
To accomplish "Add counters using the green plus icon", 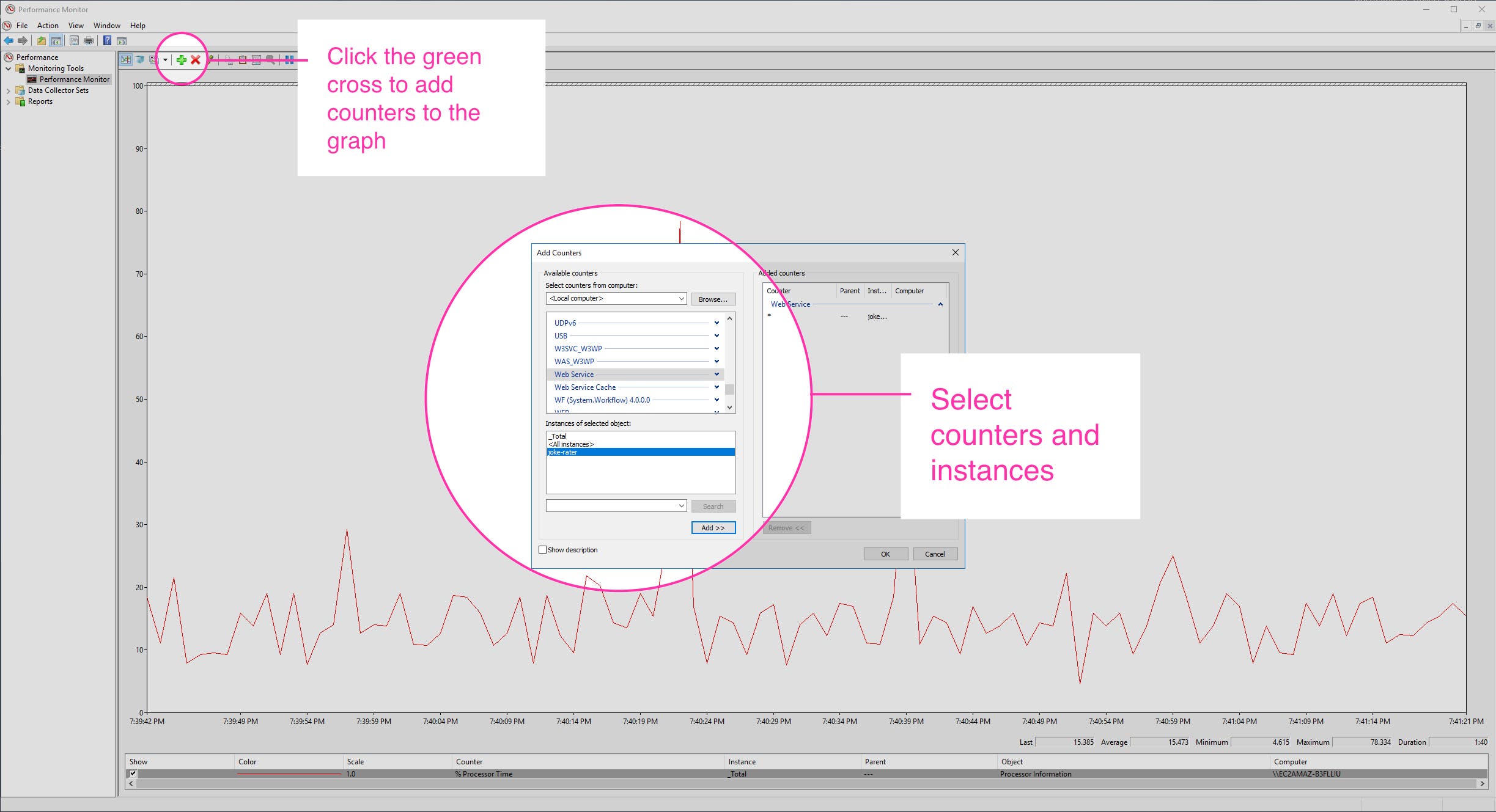I will tap(182, 60).
